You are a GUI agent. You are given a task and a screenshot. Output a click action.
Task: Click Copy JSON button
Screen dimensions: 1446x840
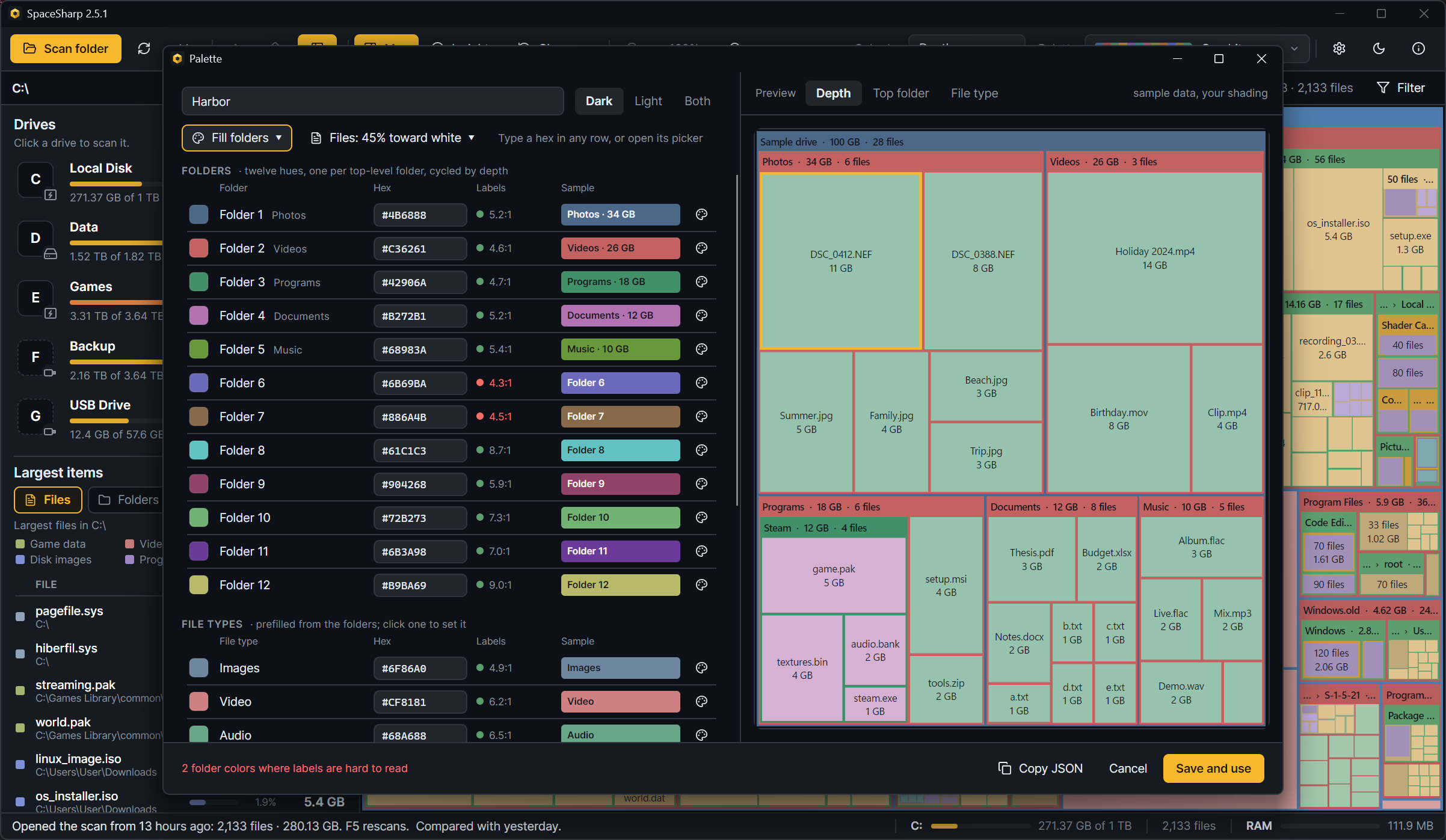1041,768
